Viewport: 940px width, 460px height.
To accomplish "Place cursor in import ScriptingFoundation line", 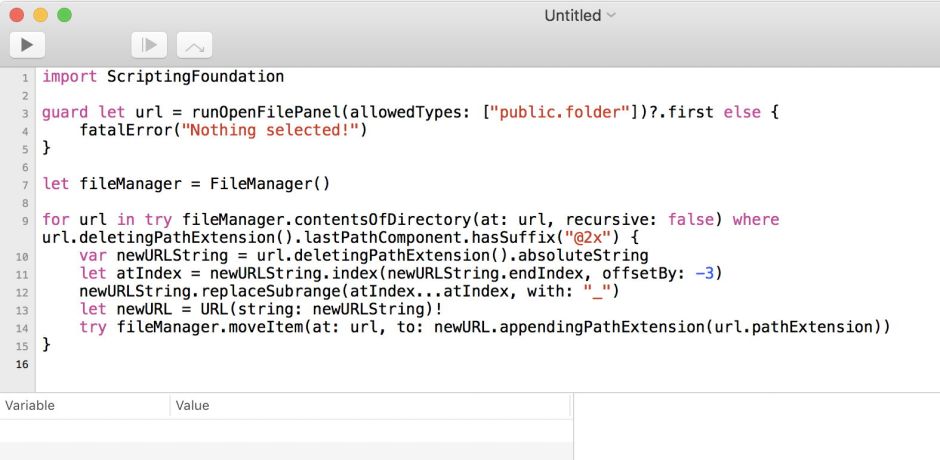I will pos(163,77).
